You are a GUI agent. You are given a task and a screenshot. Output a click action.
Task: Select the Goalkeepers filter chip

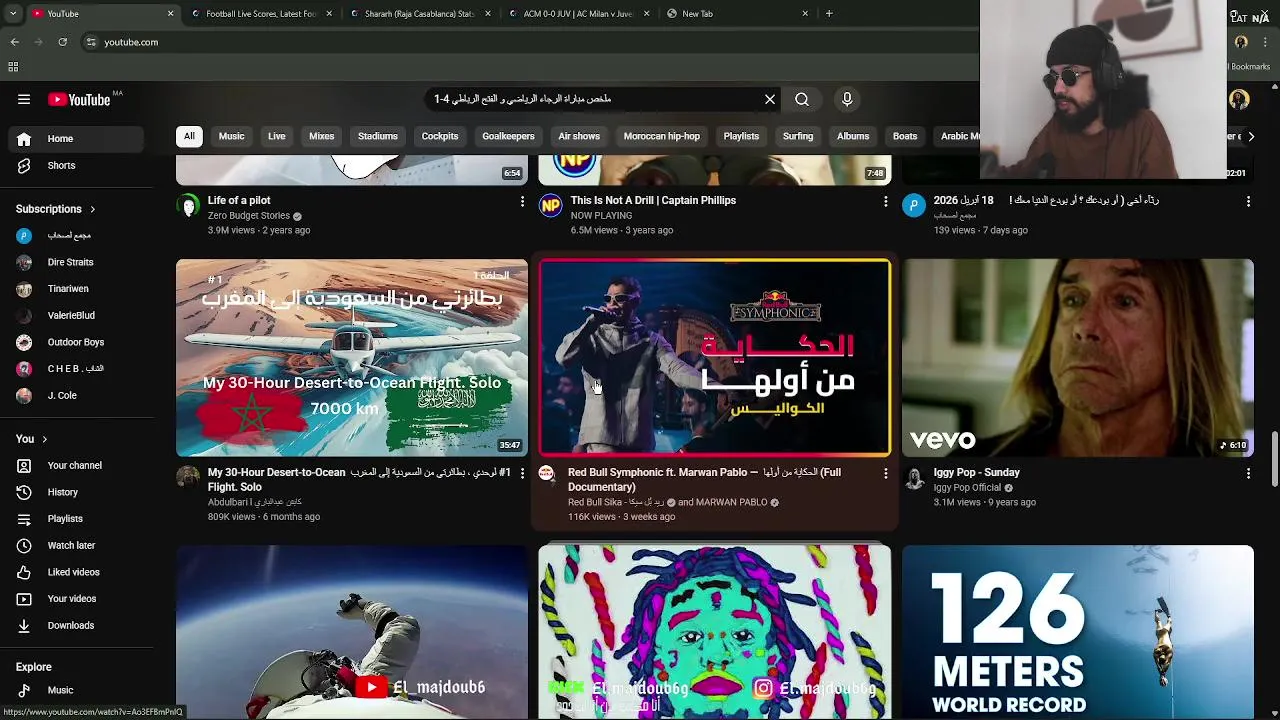[x=508, y=136]
